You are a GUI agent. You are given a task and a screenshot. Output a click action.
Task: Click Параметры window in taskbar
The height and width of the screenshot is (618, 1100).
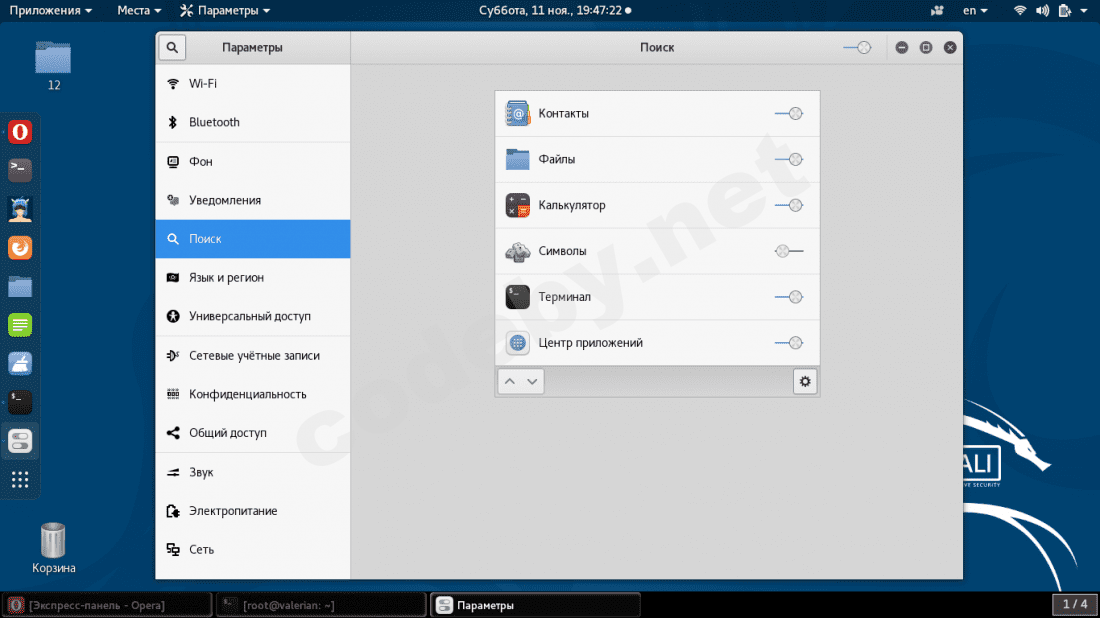tap(535, 605)
